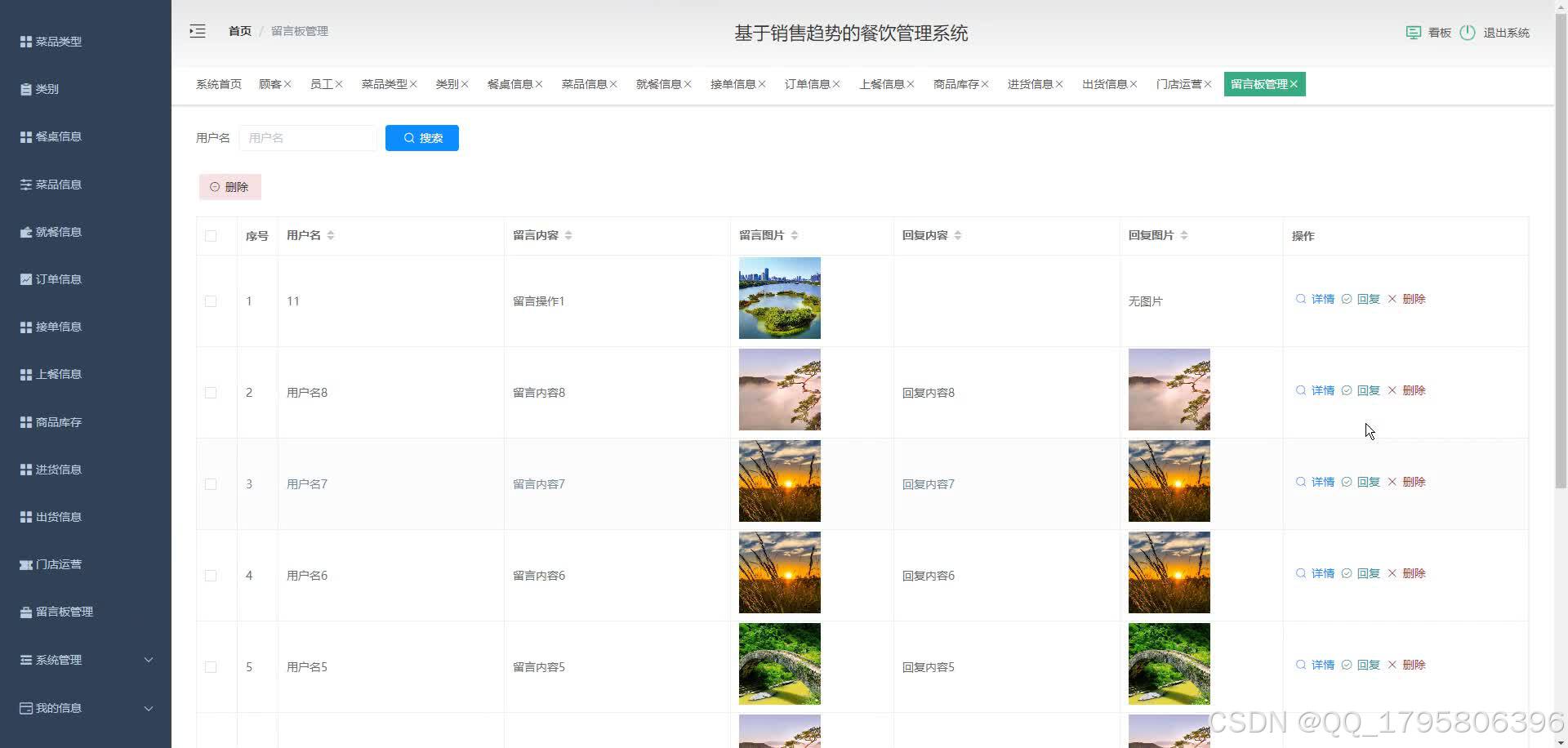Check the box for row 1 user 11
This screenshot has width=1568, height=748.
[x=211, y=301]
